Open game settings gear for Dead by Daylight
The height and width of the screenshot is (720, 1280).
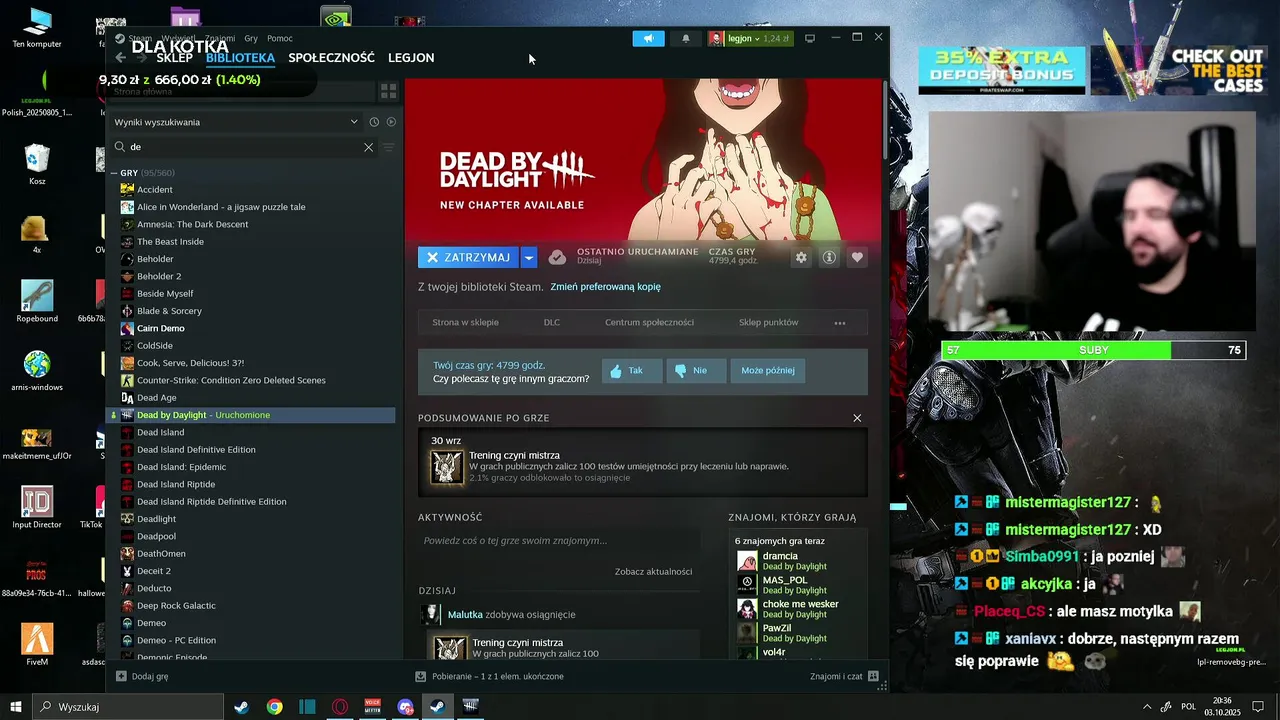[x=801, y=257]
